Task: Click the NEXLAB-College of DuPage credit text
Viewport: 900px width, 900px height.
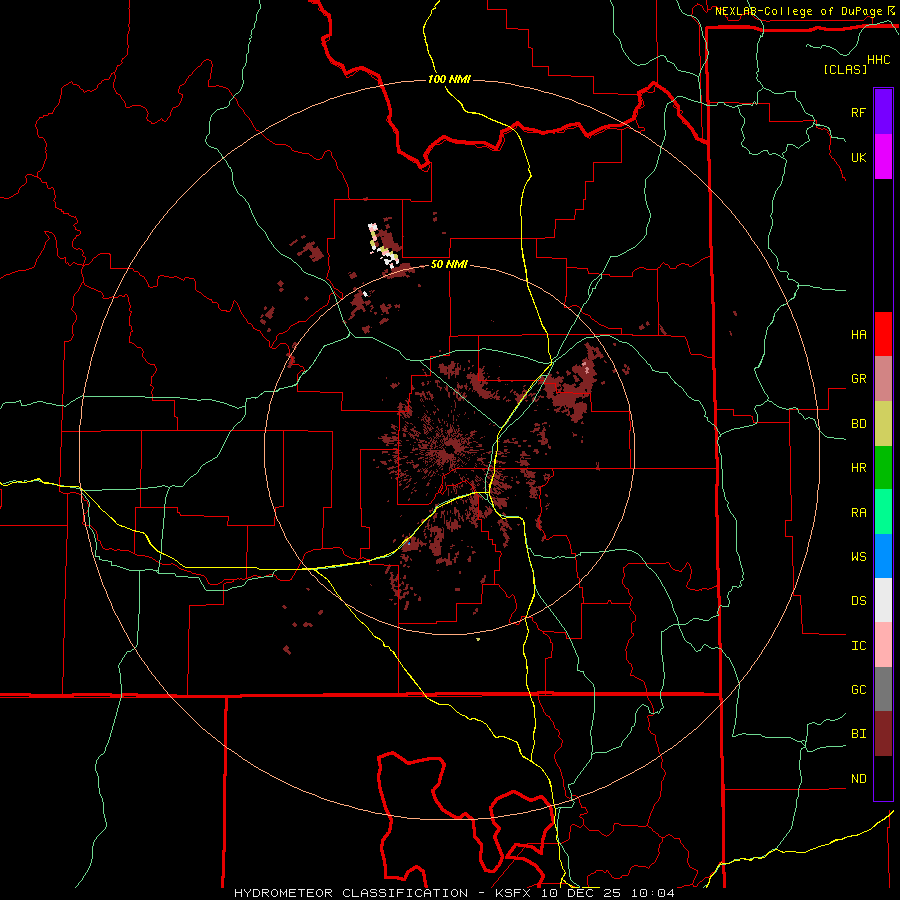Action: pyautogui.click(x=798, y=11)
